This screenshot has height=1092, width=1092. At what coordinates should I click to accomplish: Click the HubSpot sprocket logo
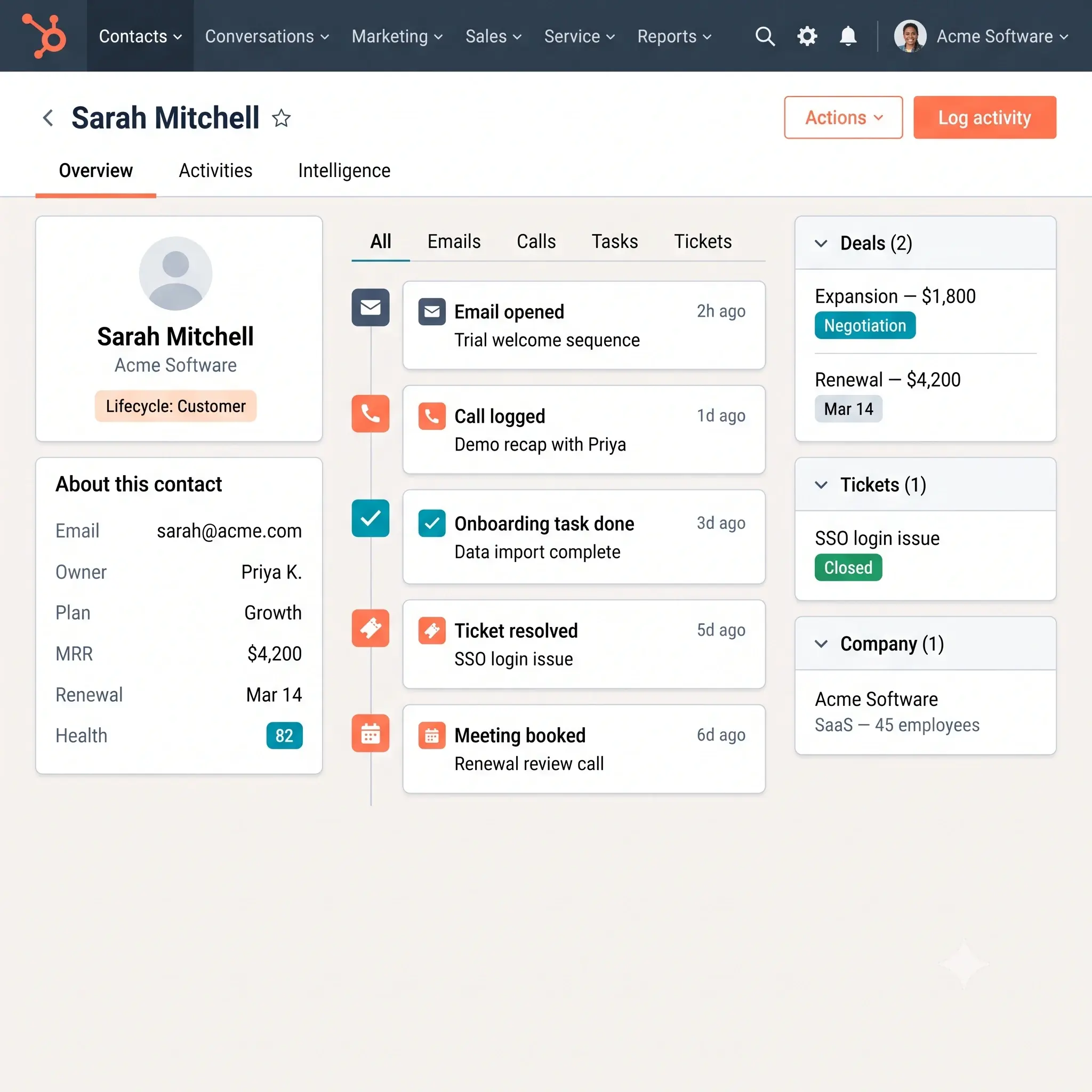tap(44, 36)
